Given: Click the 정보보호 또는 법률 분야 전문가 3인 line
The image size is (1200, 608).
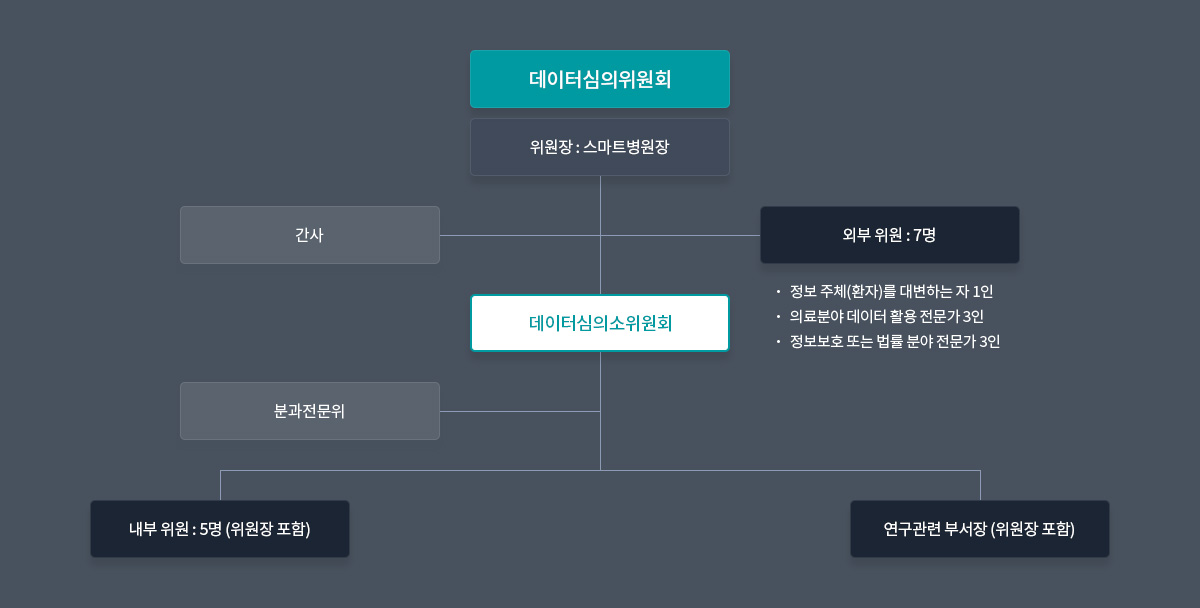Looking at the screenshot, I should (x=895, y=341).
